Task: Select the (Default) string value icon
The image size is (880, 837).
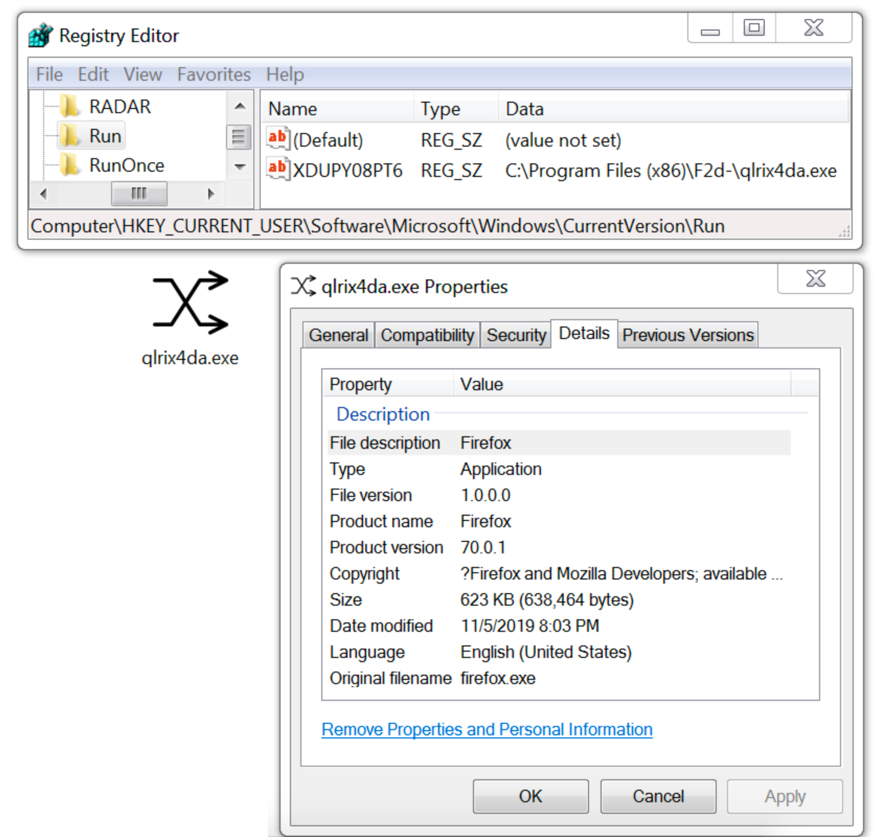Action: coord(278,140)
